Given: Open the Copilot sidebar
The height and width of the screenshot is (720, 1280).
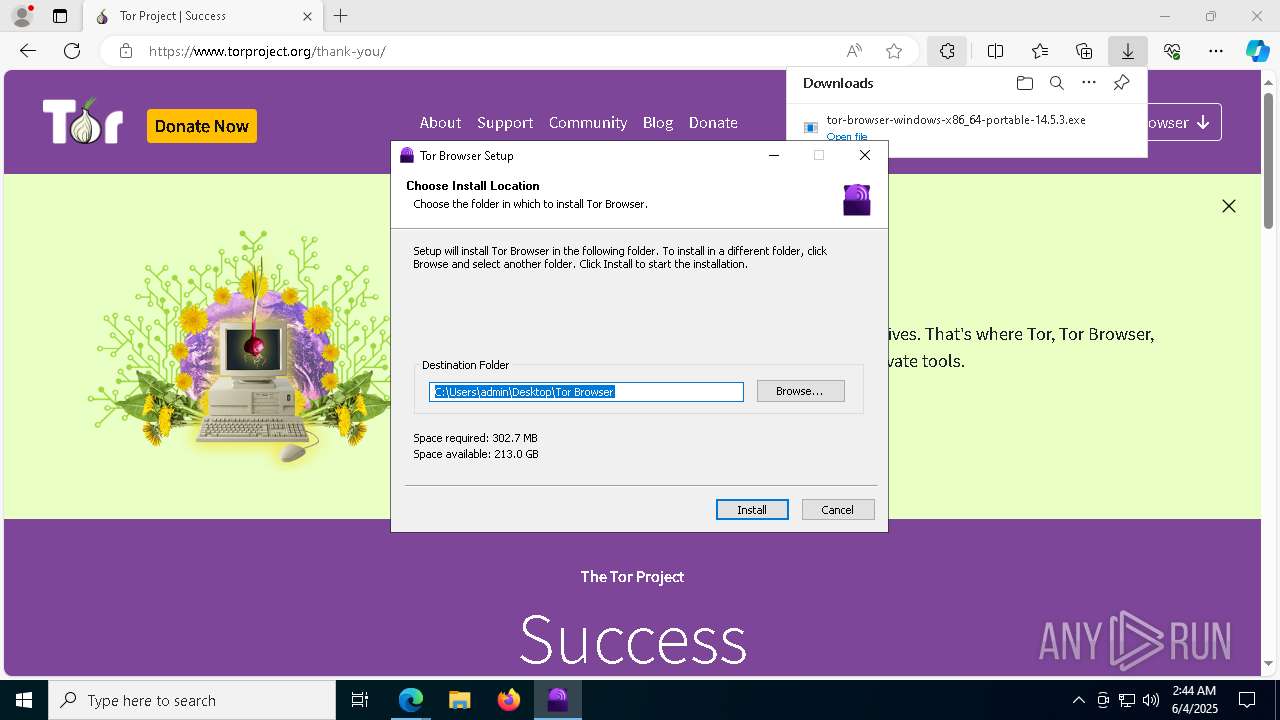Looking at the screenshot, I should [1257, 51].
